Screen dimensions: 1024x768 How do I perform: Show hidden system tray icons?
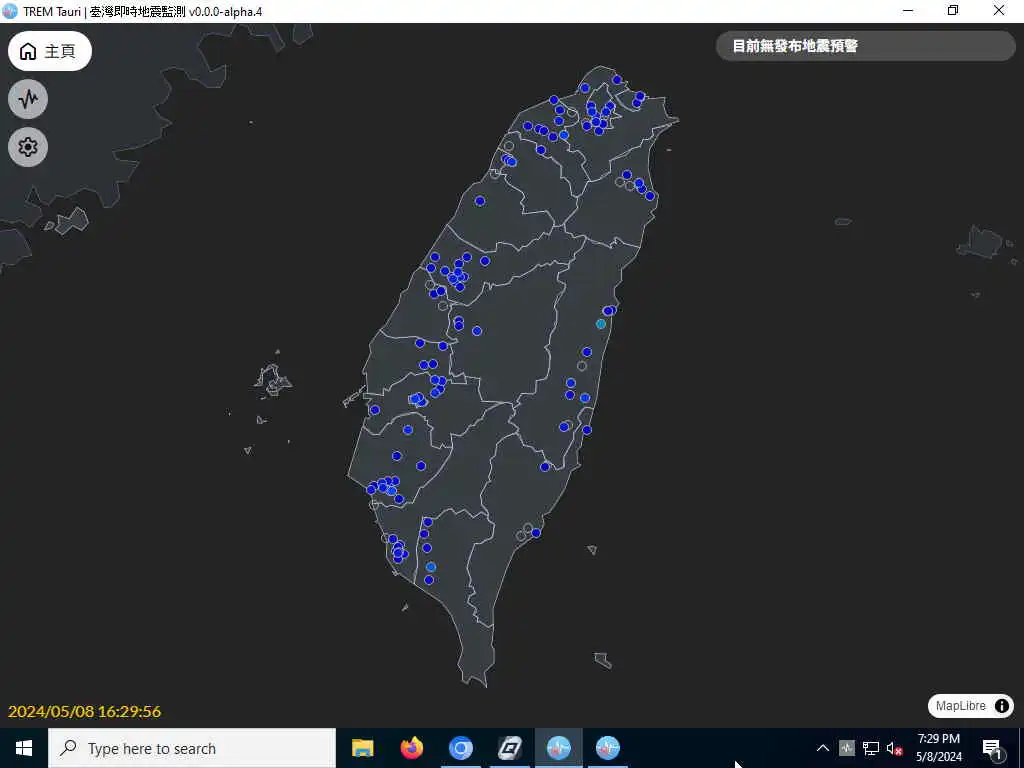(x=823, y=748)
